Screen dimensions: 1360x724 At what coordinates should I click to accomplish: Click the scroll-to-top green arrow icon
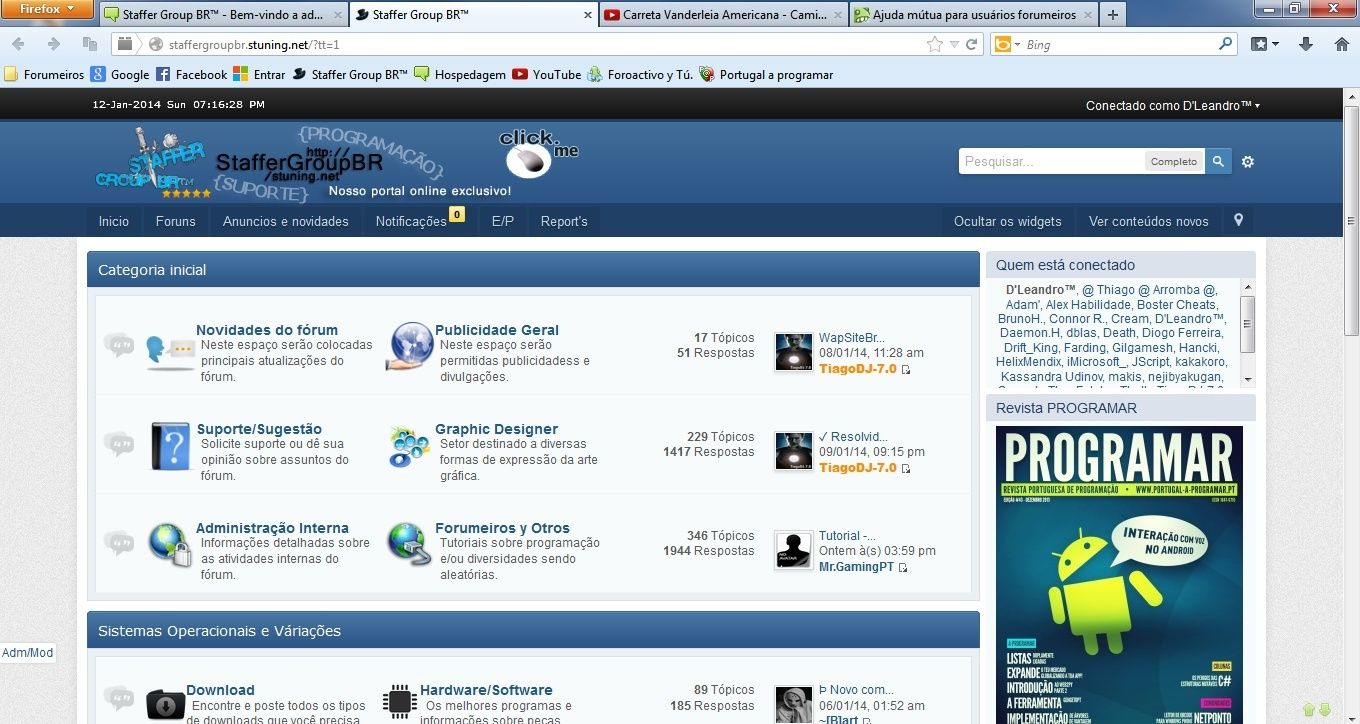click(x=1308, y=710)
